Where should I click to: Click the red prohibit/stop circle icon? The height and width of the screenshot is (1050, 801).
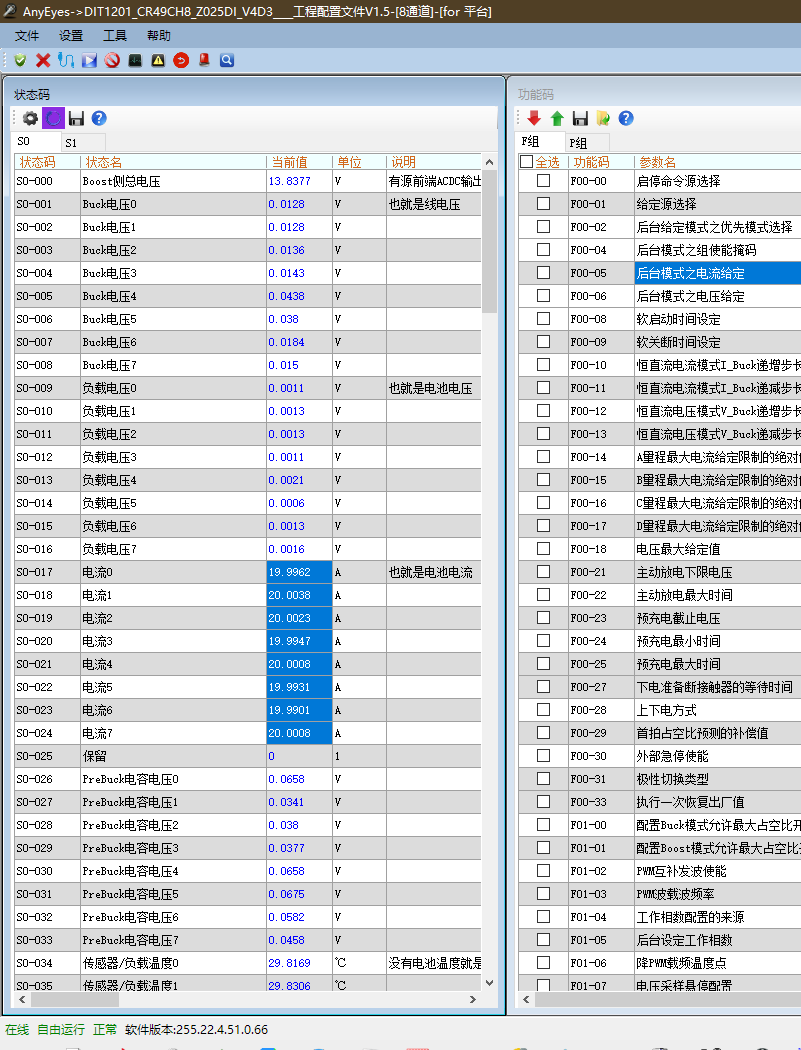coord(112,60)
